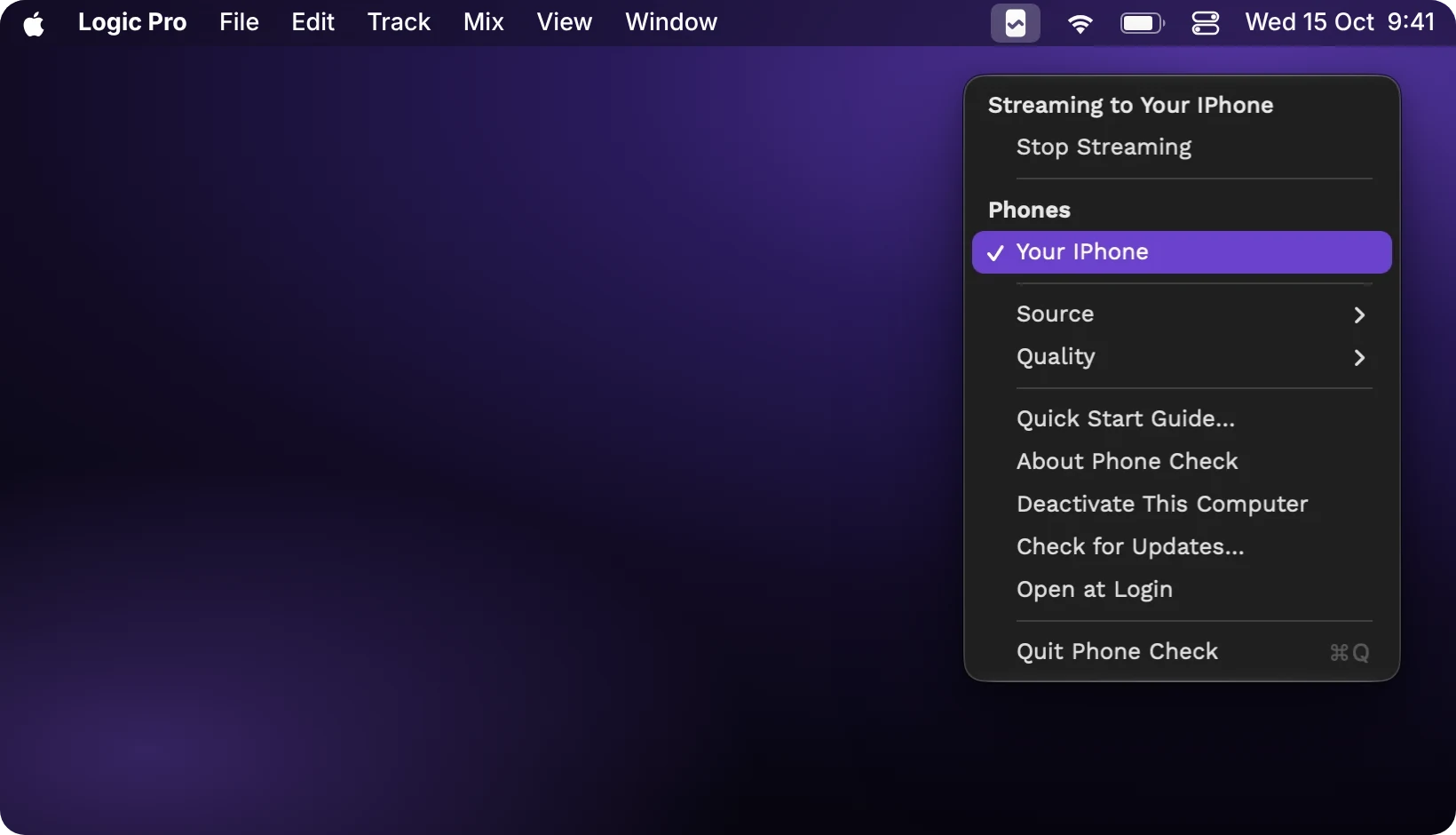Viewport: 1456px width, 835px height.
Task: Click the battery status icon
Action: pyautogui.click(x=1143, y=23)
